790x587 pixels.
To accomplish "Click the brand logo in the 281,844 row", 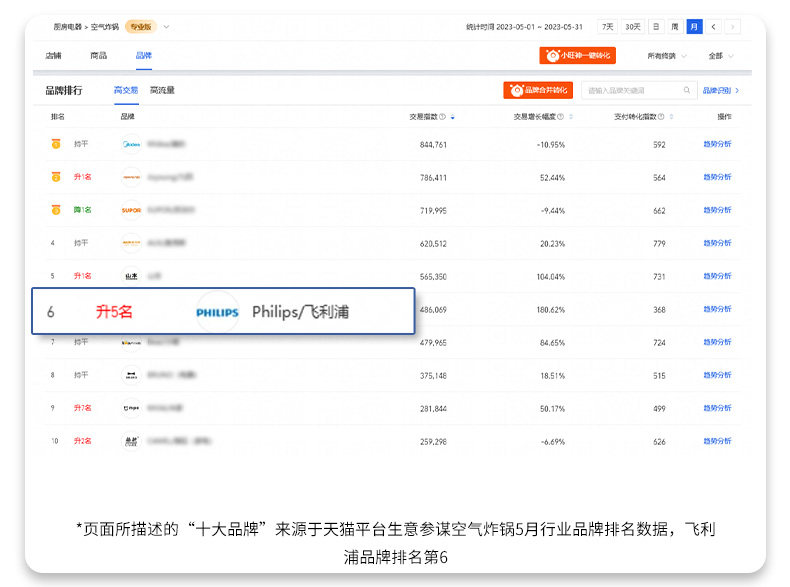I will (x=131, y=408).
